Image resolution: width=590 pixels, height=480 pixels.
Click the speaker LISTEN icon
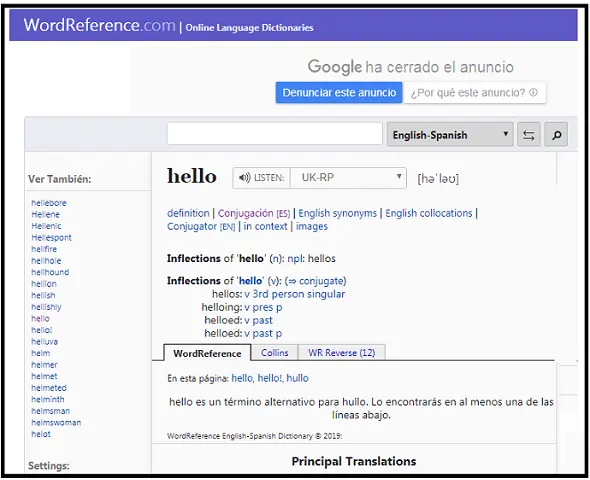[245, 178]
